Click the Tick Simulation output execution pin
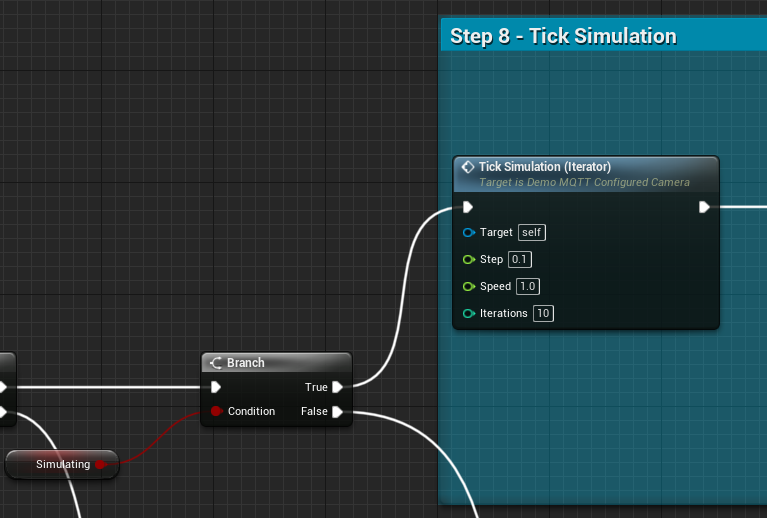 704,207
